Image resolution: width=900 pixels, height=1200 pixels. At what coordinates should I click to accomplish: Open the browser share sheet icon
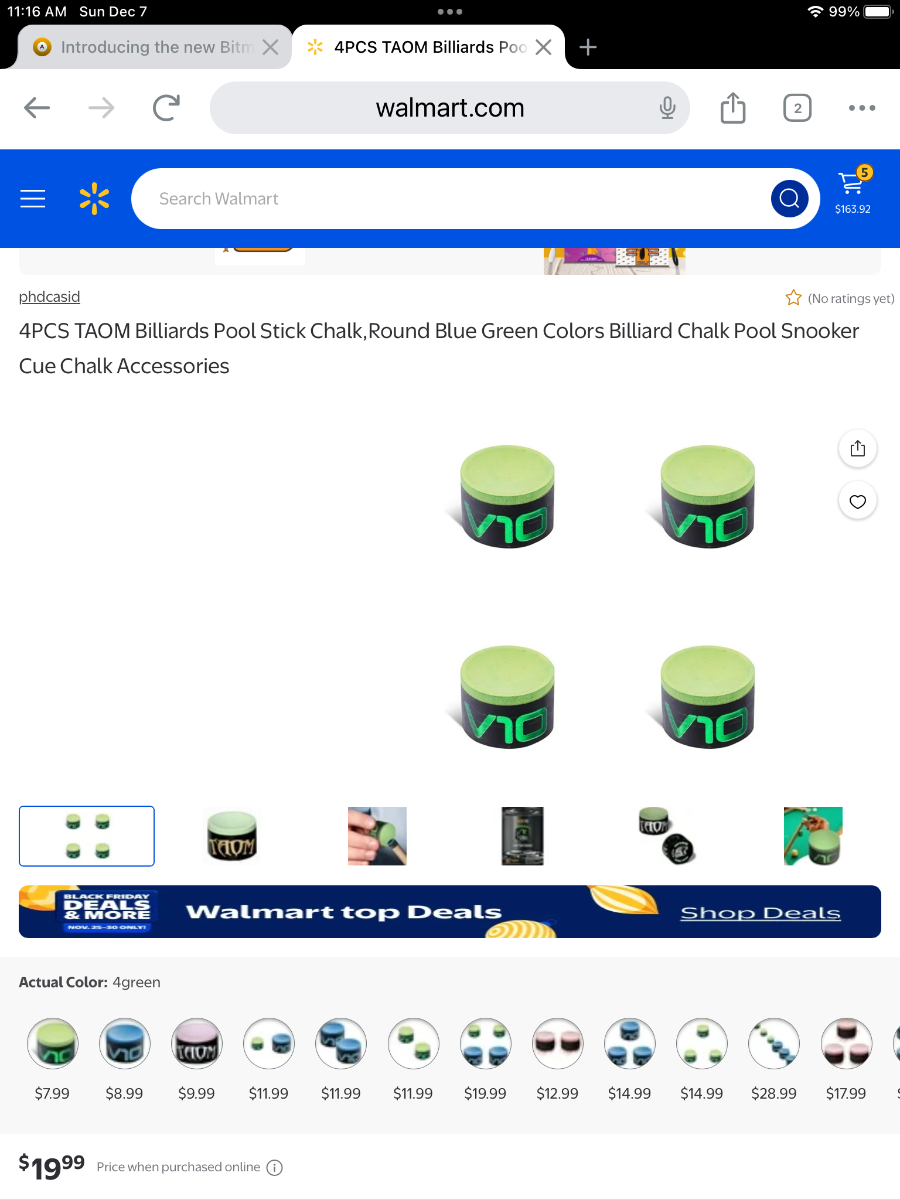point(733,108)
